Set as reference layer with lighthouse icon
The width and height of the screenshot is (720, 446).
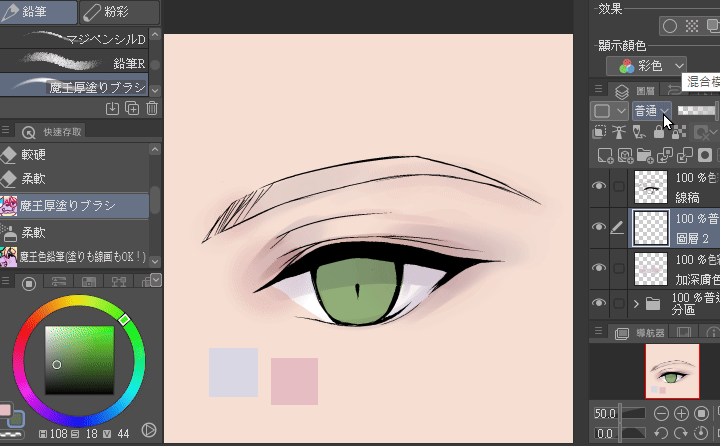coord(619,132)
